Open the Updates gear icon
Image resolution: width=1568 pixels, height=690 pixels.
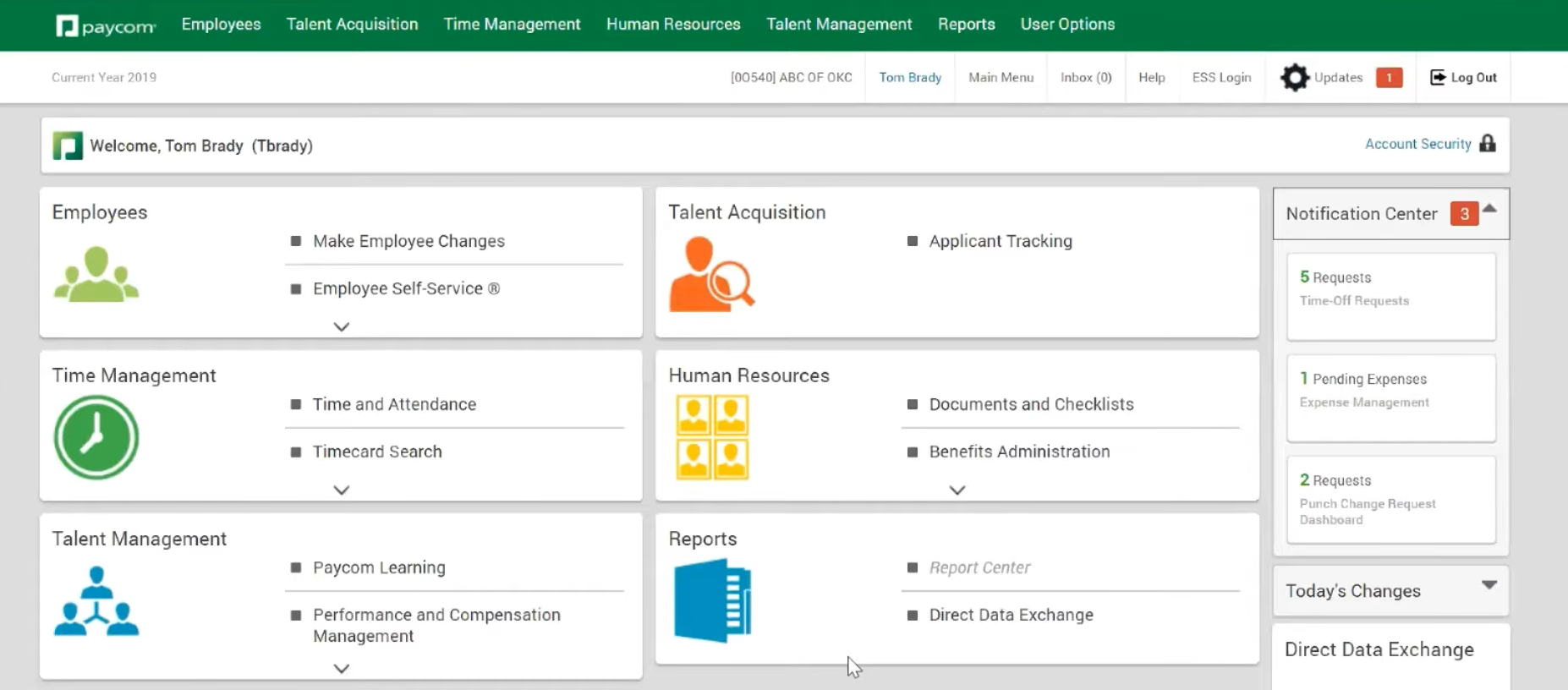coord(1294,78)
